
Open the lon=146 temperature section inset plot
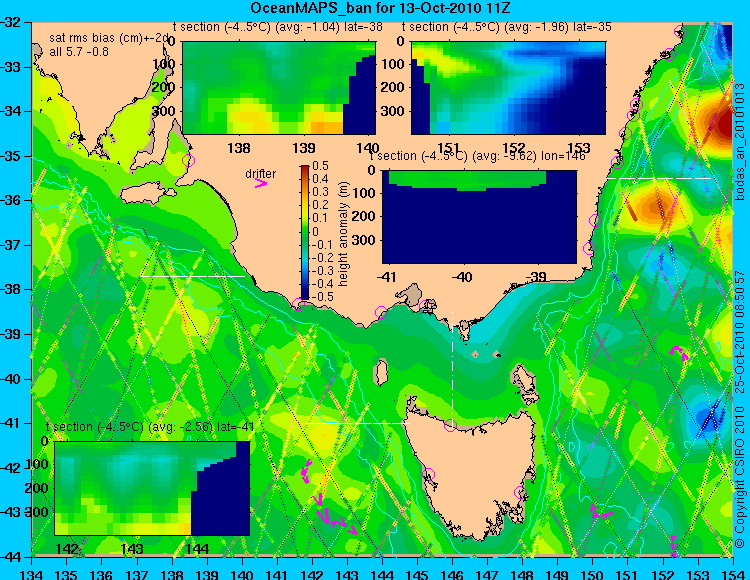point(479,217)
